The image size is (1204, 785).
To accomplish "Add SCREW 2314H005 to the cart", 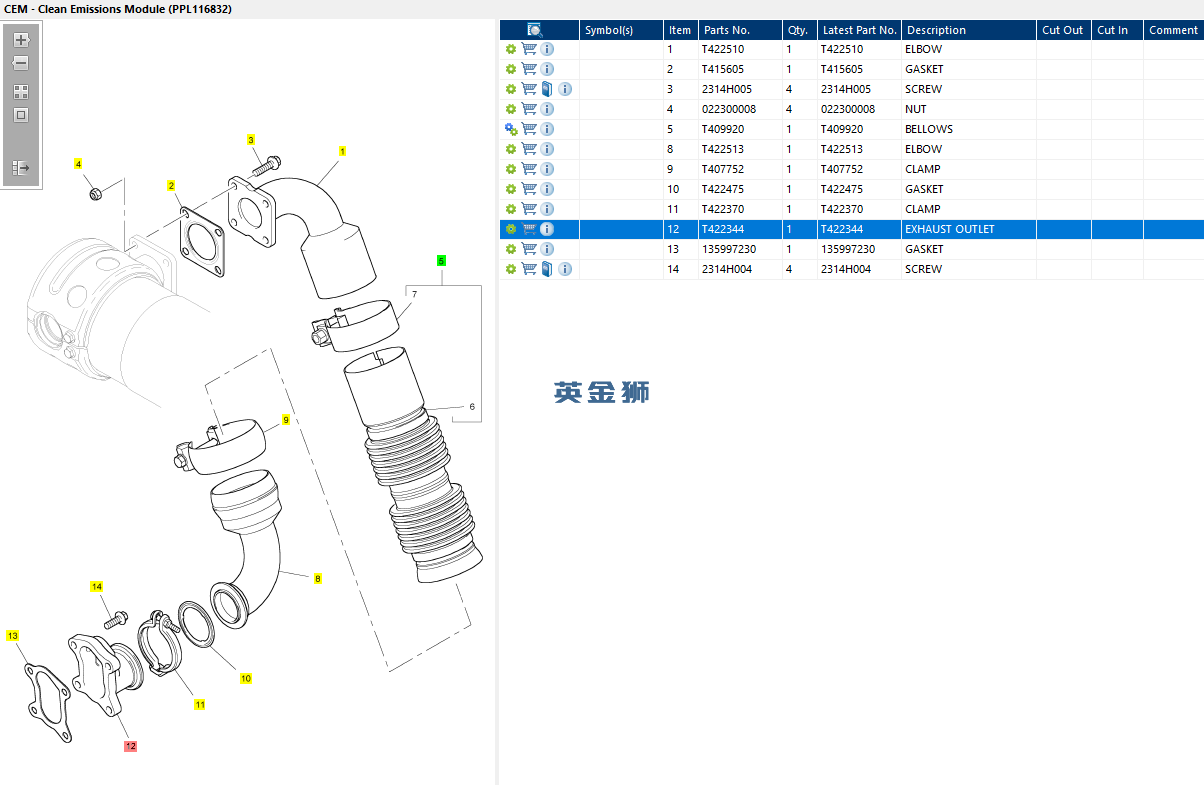I will [x=529, y=89].
